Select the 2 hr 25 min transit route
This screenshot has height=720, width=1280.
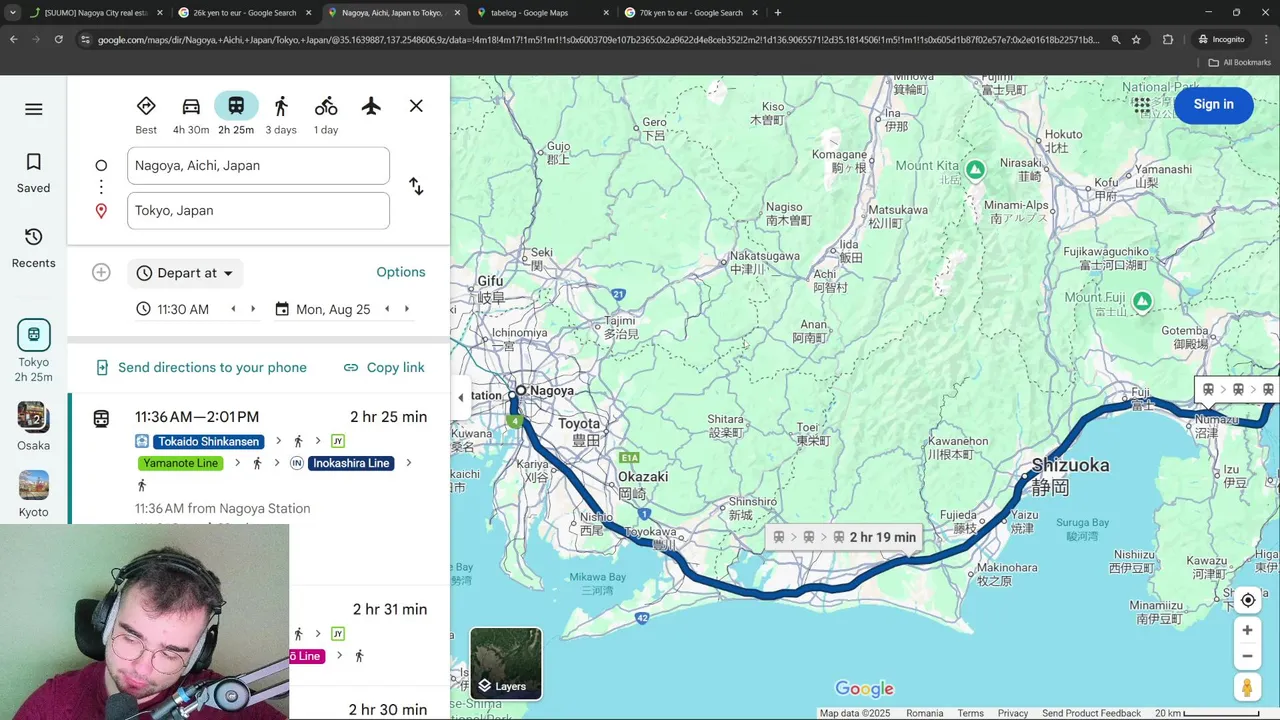tap(259, 458)
